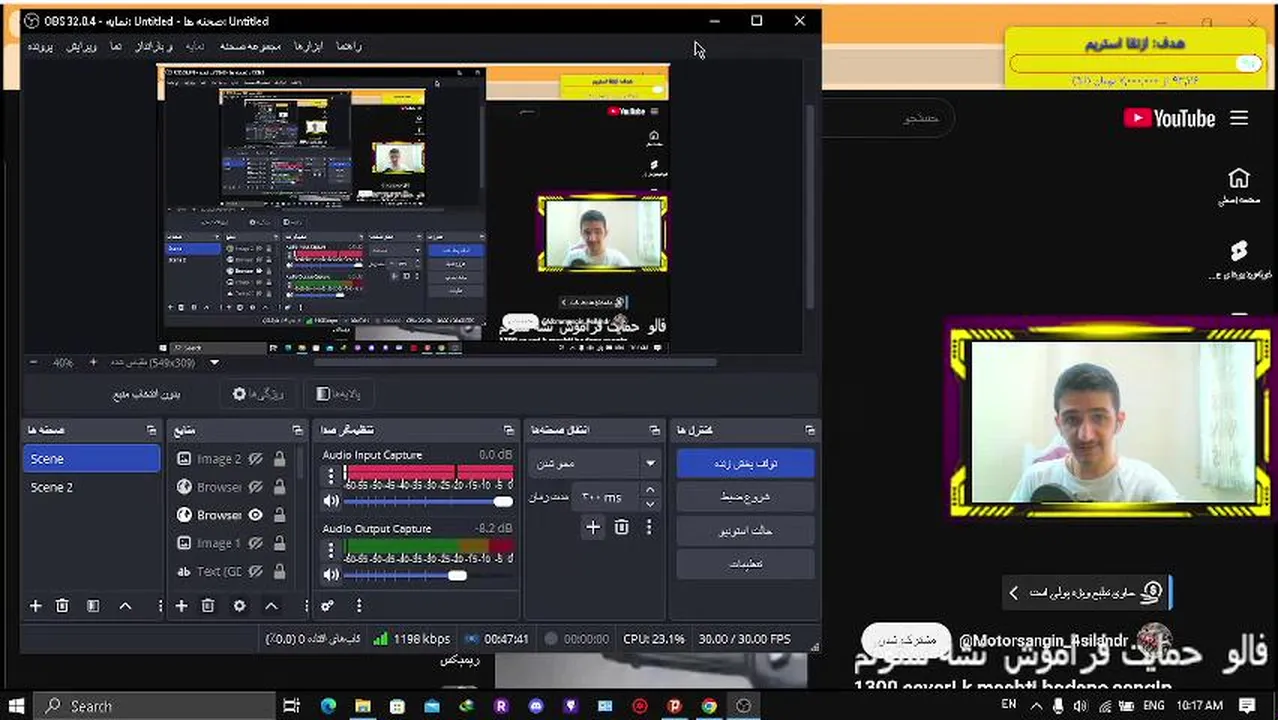Increase transition duration with up arrow
This screenshot has width=1278, height=720.
click(650, 490)
